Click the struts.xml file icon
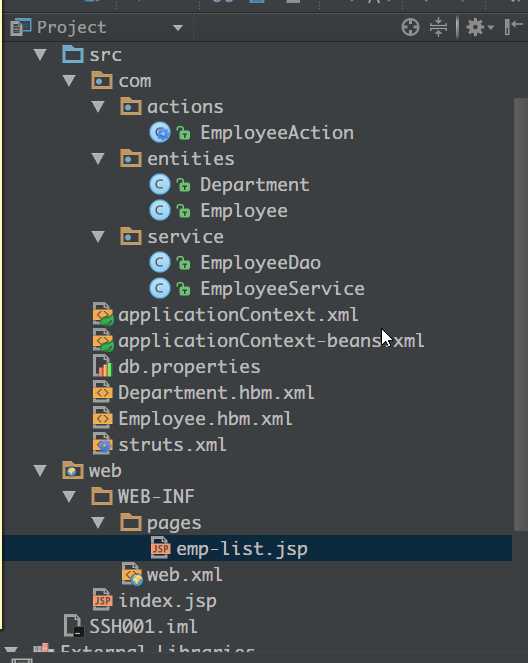Viewport: 528px width, 663px height. pos(103,444)
